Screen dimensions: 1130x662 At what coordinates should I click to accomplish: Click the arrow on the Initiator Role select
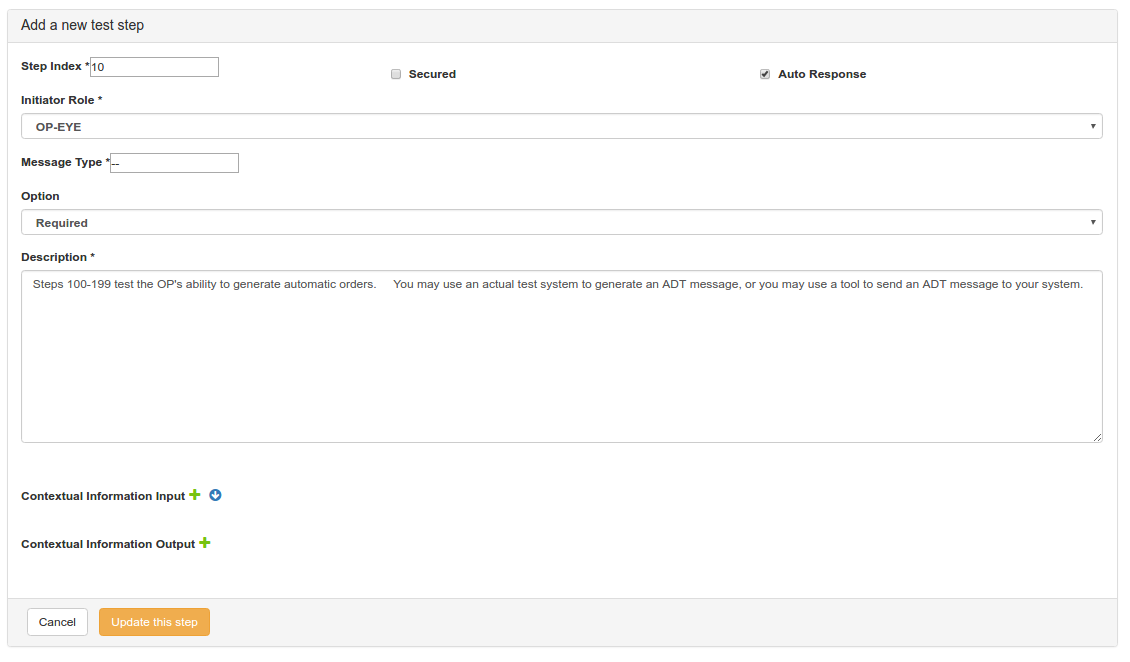click(x=1093, y=127)
